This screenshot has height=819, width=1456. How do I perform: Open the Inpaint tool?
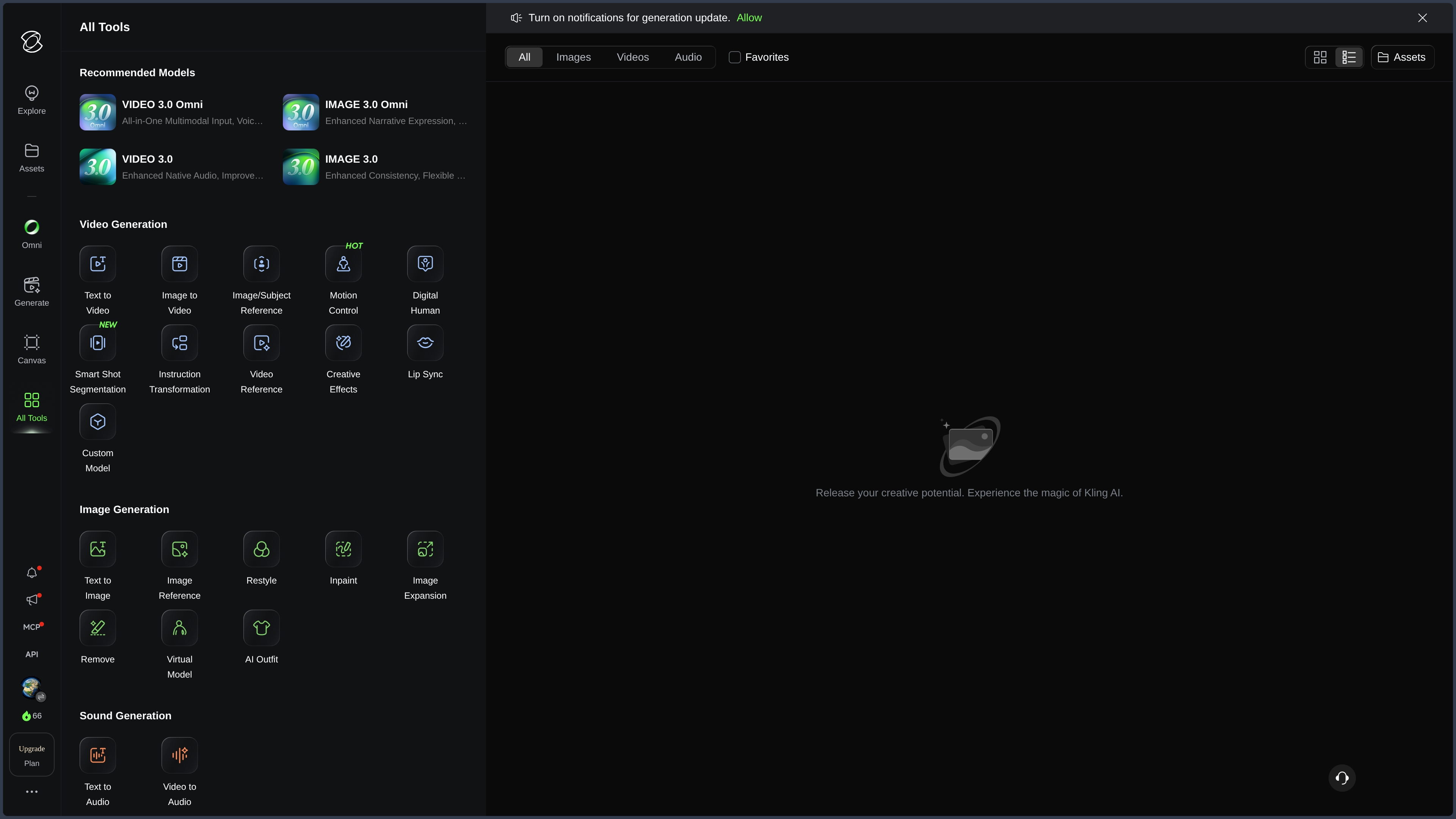coord(343,559)
